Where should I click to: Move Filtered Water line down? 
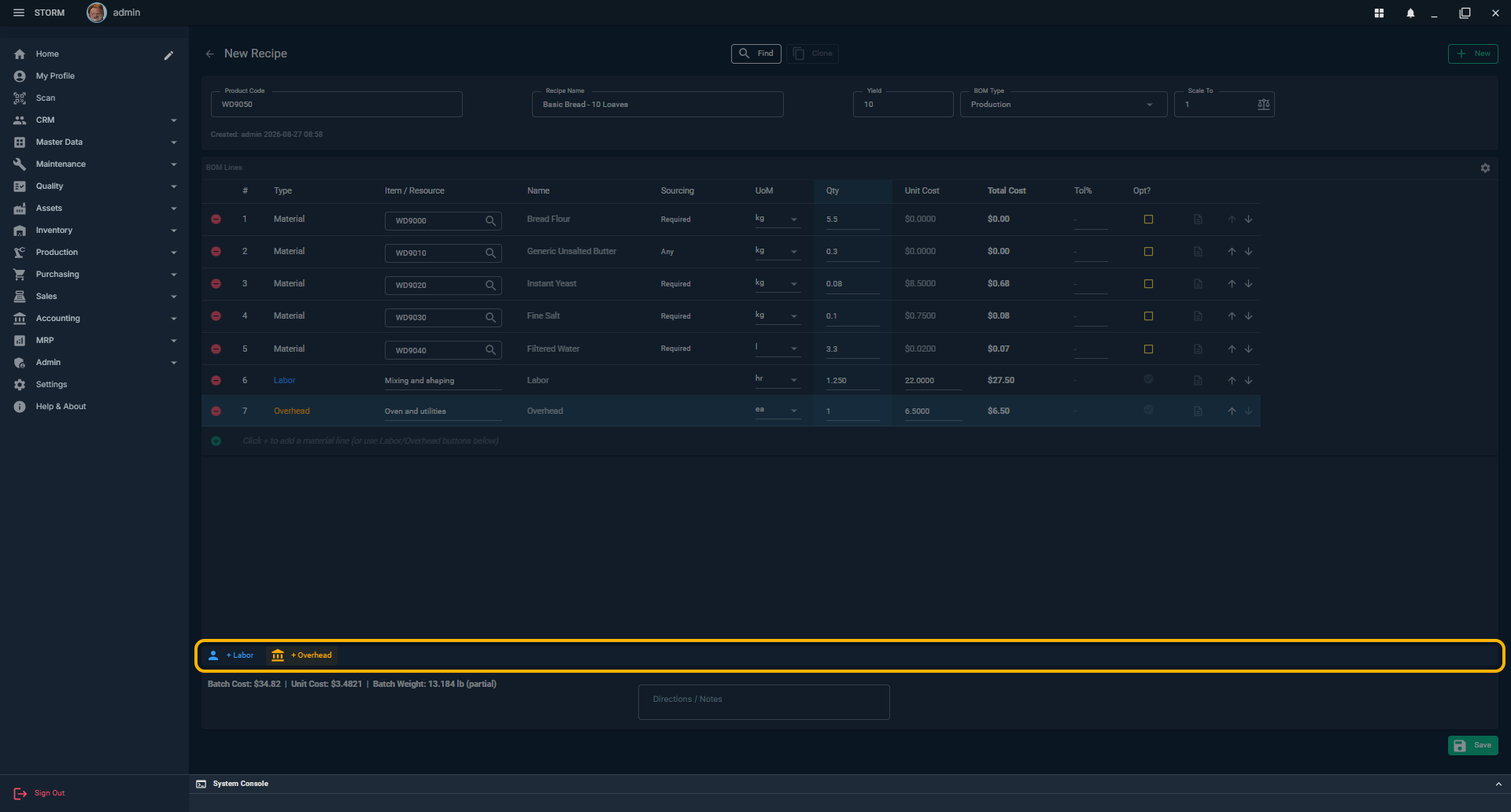(1248, 349)
